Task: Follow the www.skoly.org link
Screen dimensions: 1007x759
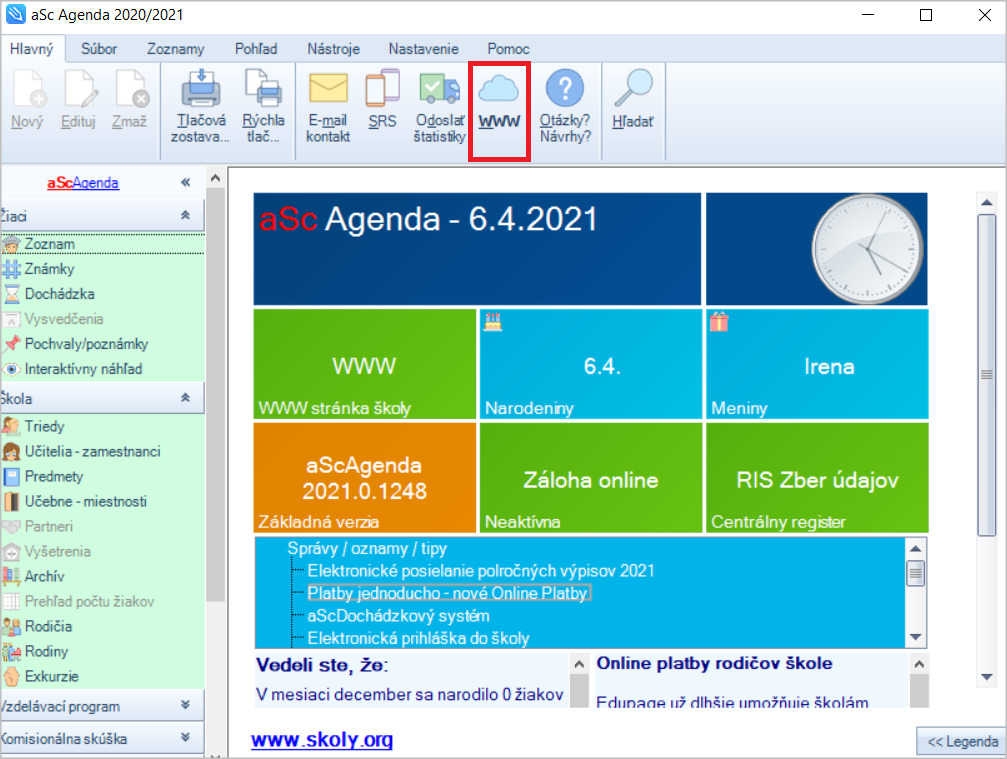Action: tap(322, 740)
